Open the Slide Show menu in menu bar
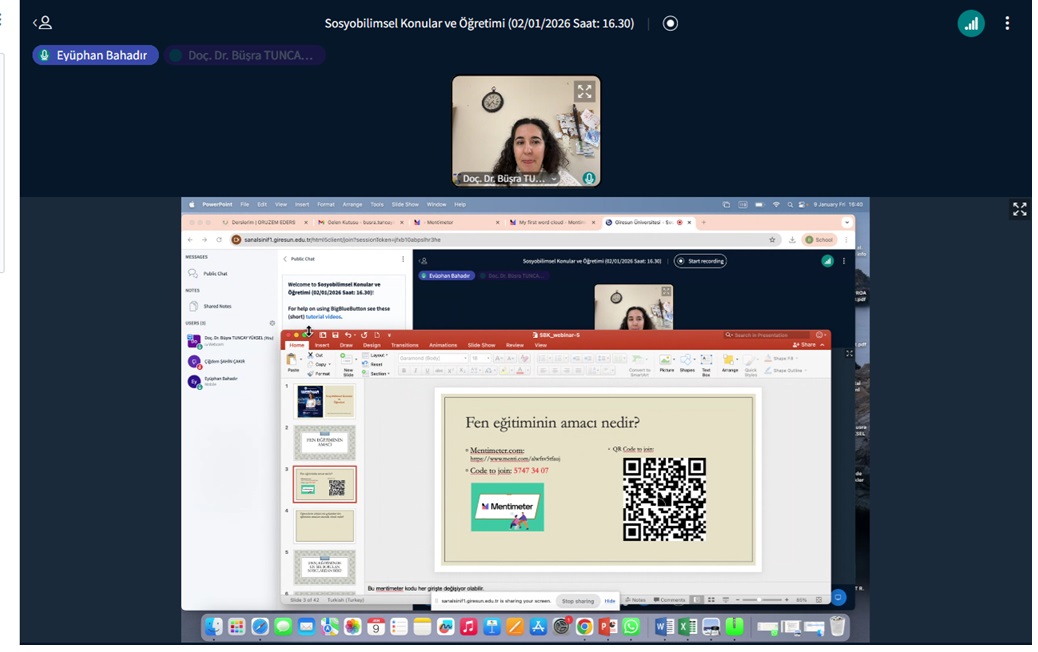Image resolution: width=1038 pixels, height=652 pixels. pos(406,204)
